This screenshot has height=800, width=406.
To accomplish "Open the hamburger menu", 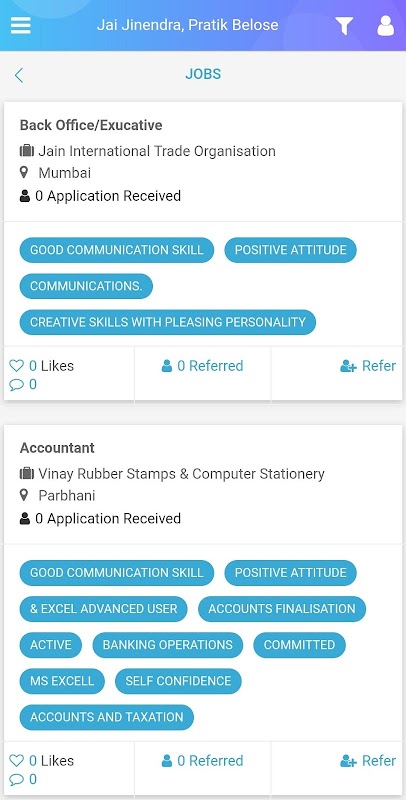I will coord(20,25).
